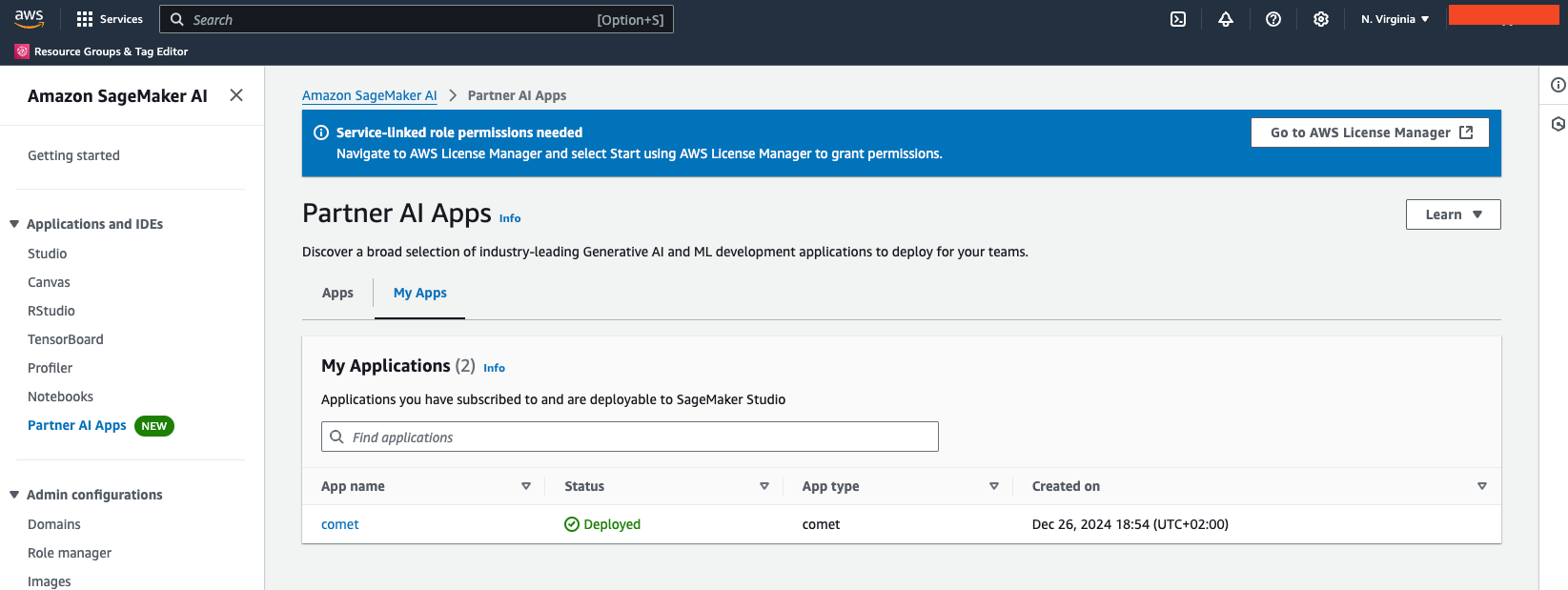Click the Dec 26, 2024 18:54 creation date

[x=1130, y=524]
